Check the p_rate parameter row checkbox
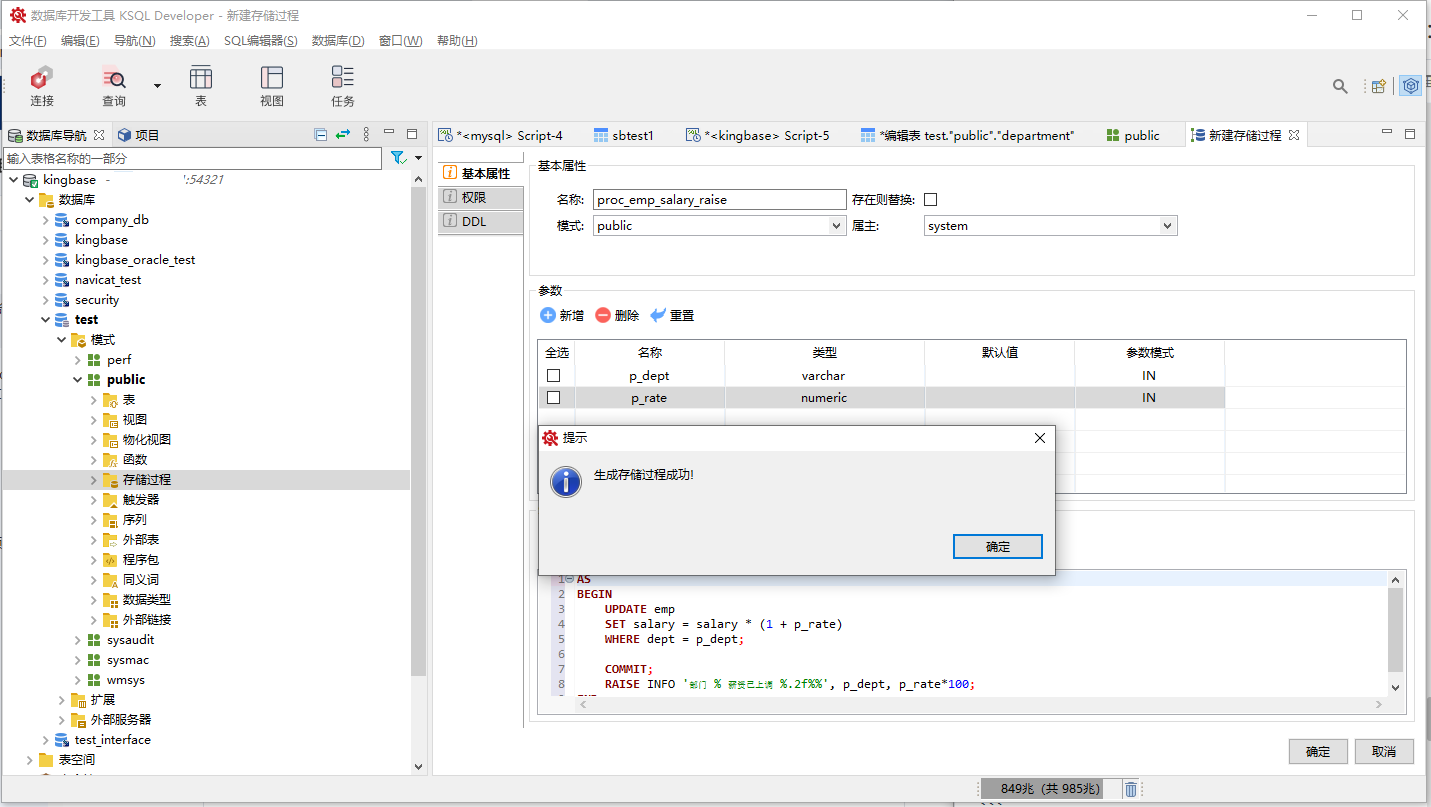Image resolution: width=1431 pixels, height=807 pixels. [554, 398]
